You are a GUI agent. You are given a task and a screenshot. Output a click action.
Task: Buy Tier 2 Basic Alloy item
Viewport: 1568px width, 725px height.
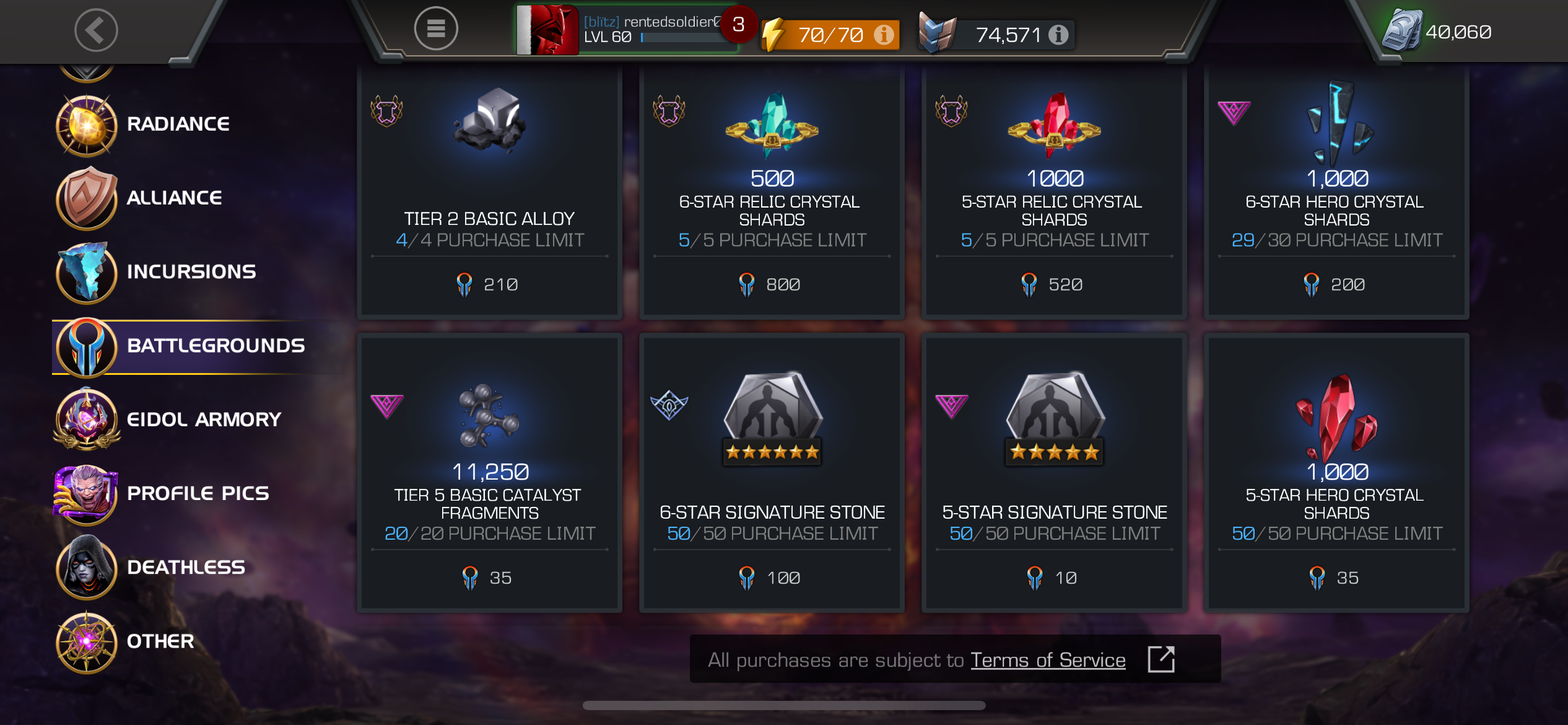tap(490, 191)
